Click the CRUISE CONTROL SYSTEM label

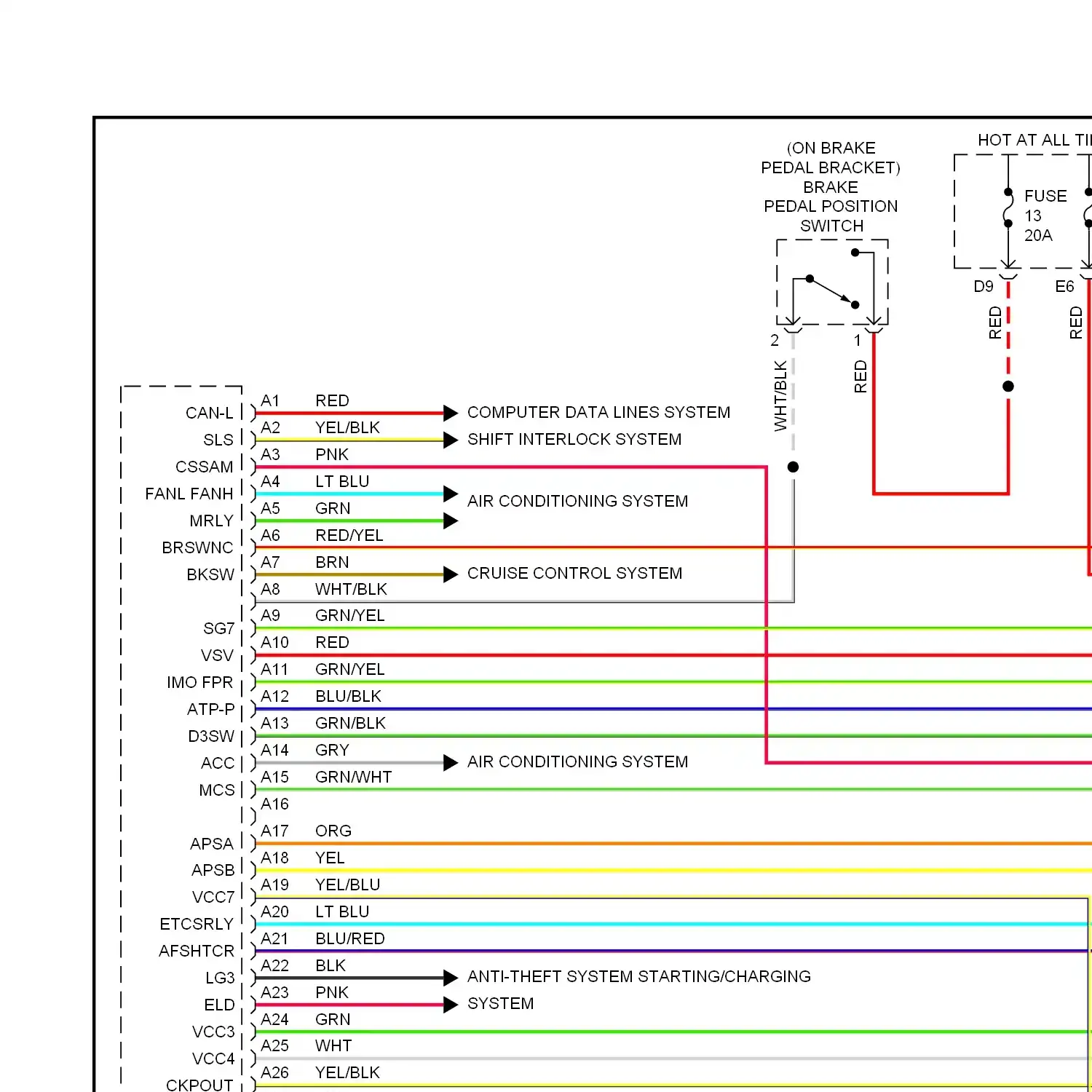[x=574, y=574]
